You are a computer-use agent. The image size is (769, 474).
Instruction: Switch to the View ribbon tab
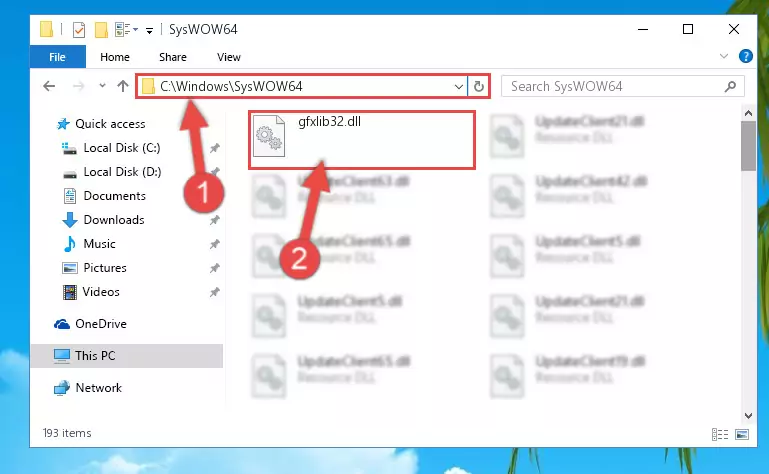pos(229,57)
